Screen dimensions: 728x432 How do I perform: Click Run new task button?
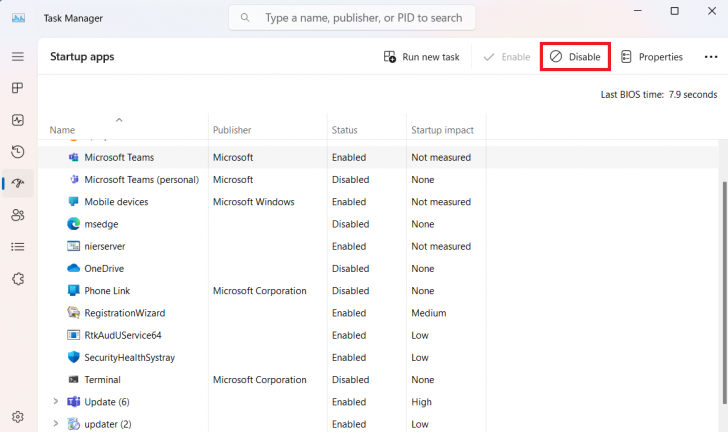tap(422, 57)
